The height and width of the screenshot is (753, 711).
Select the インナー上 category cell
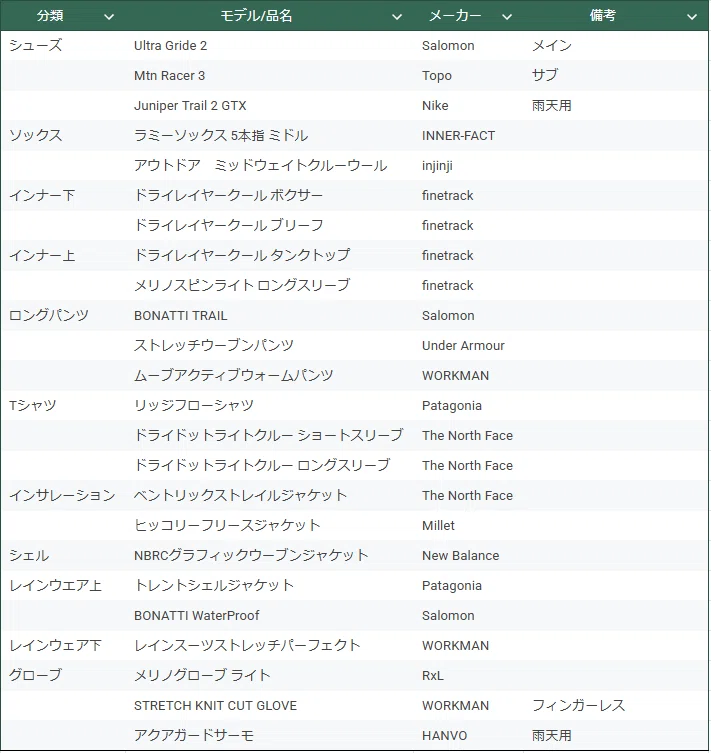(42, 255)
